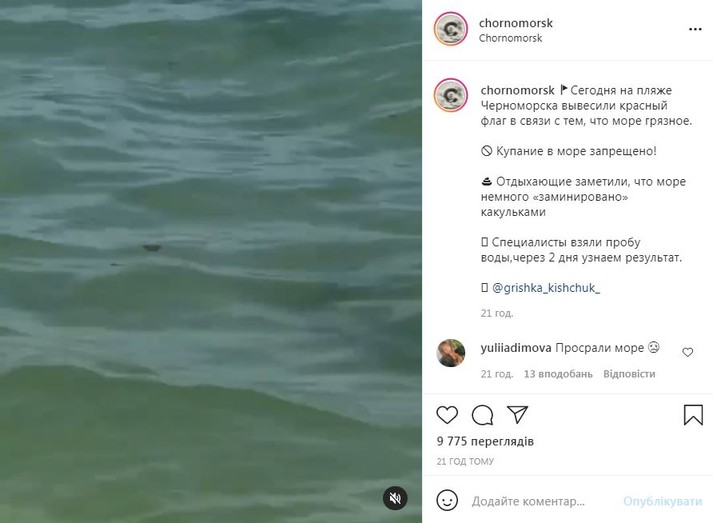Click the Chornomorsk location link

(x=510, y=38)
